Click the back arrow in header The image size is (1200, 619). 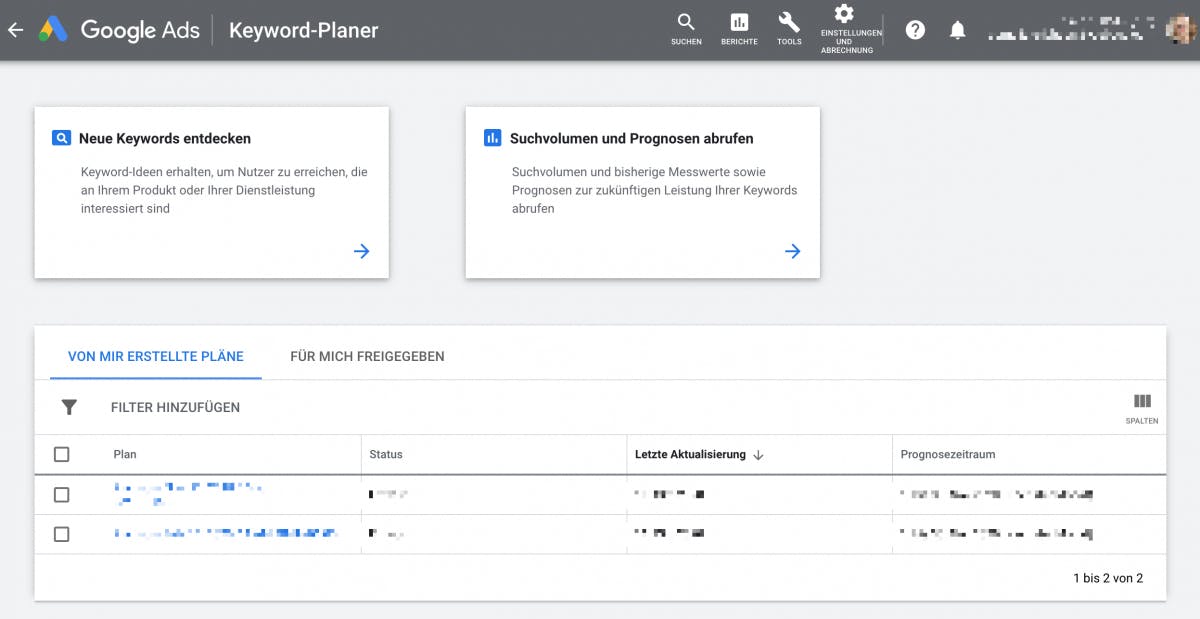(15, 30)
